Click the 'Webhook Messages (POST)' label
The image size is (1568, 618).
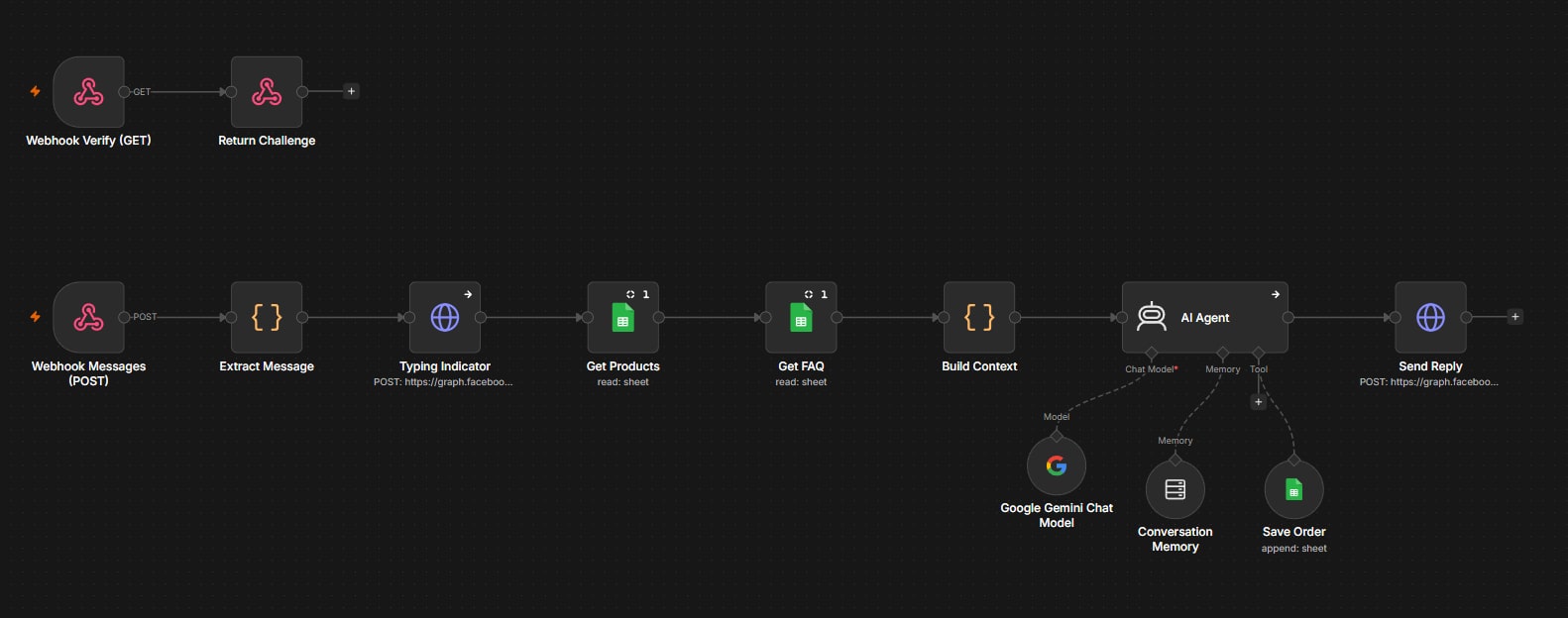(x=88, y=373)
